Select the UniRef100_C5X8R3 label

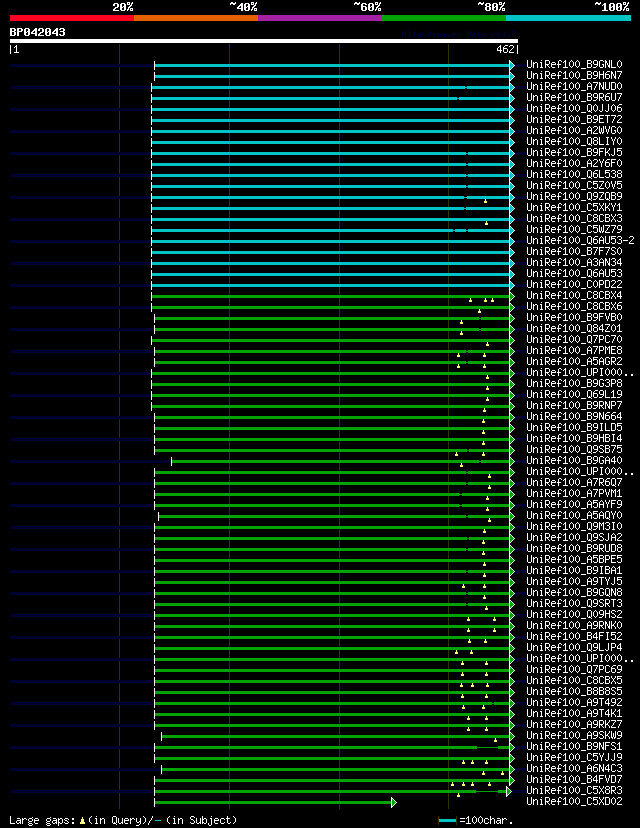pyautogui.click(x=574, y=791)
